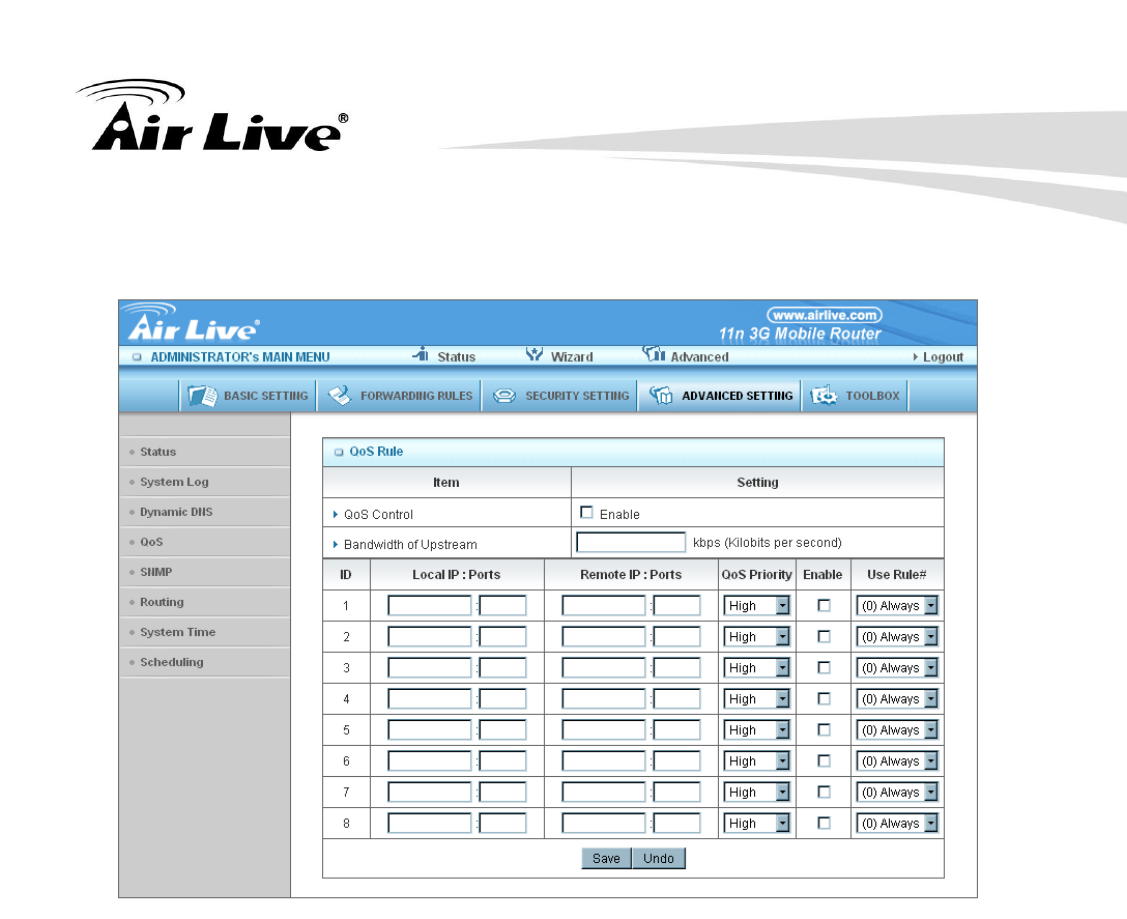Image resolution: width=1127 pixels, height=919 pixels.
Task: Click Remote port field for rule 4
Action: click(676, 698)
